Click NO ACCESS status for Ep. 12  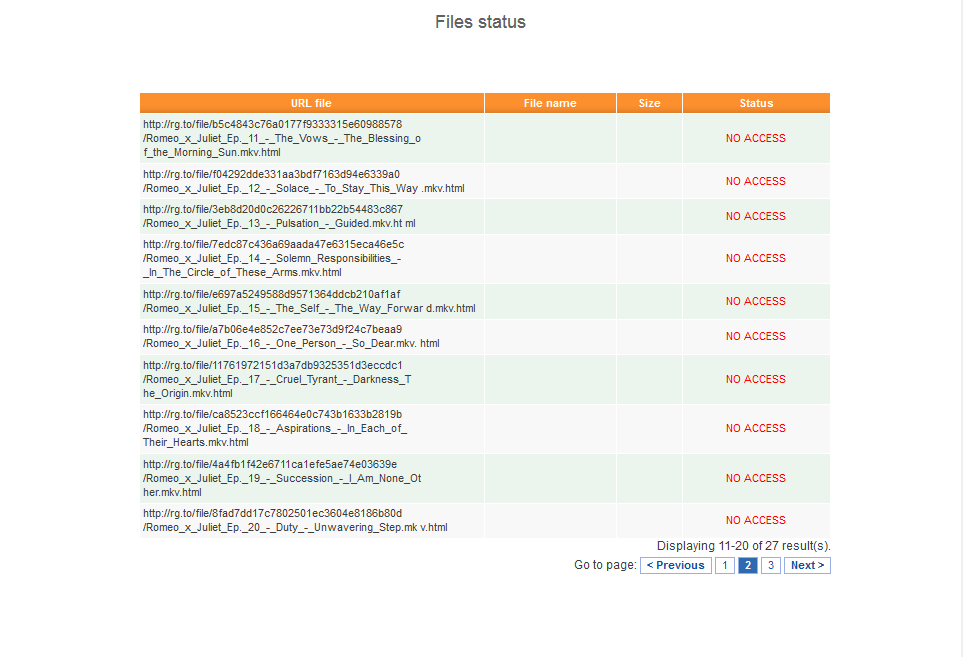point(755,181)
